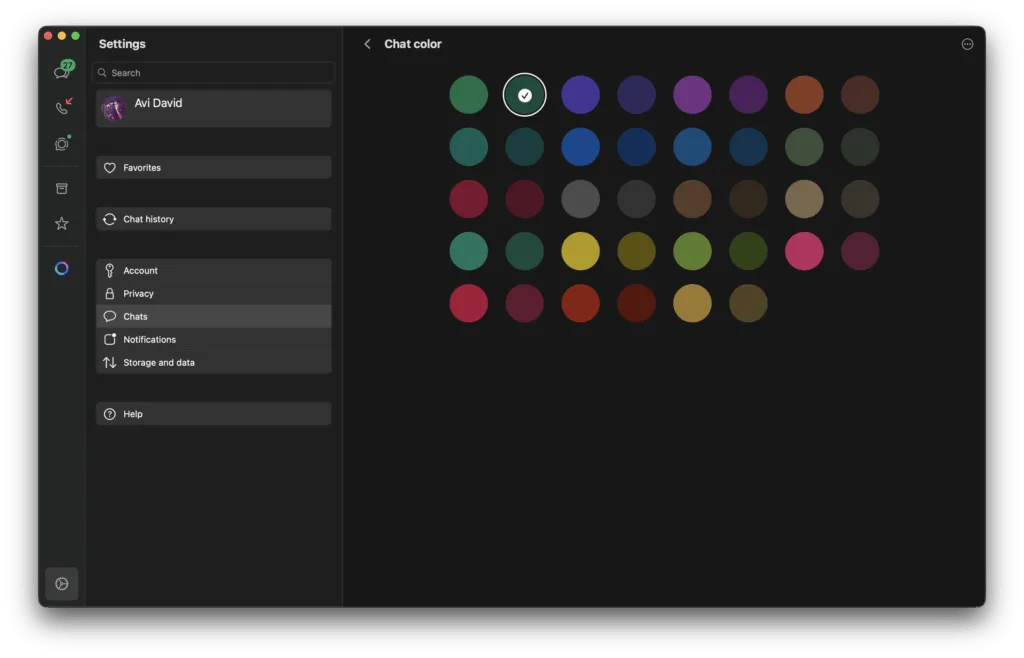Open the Calls icon in sidebar

click(63, 106)
